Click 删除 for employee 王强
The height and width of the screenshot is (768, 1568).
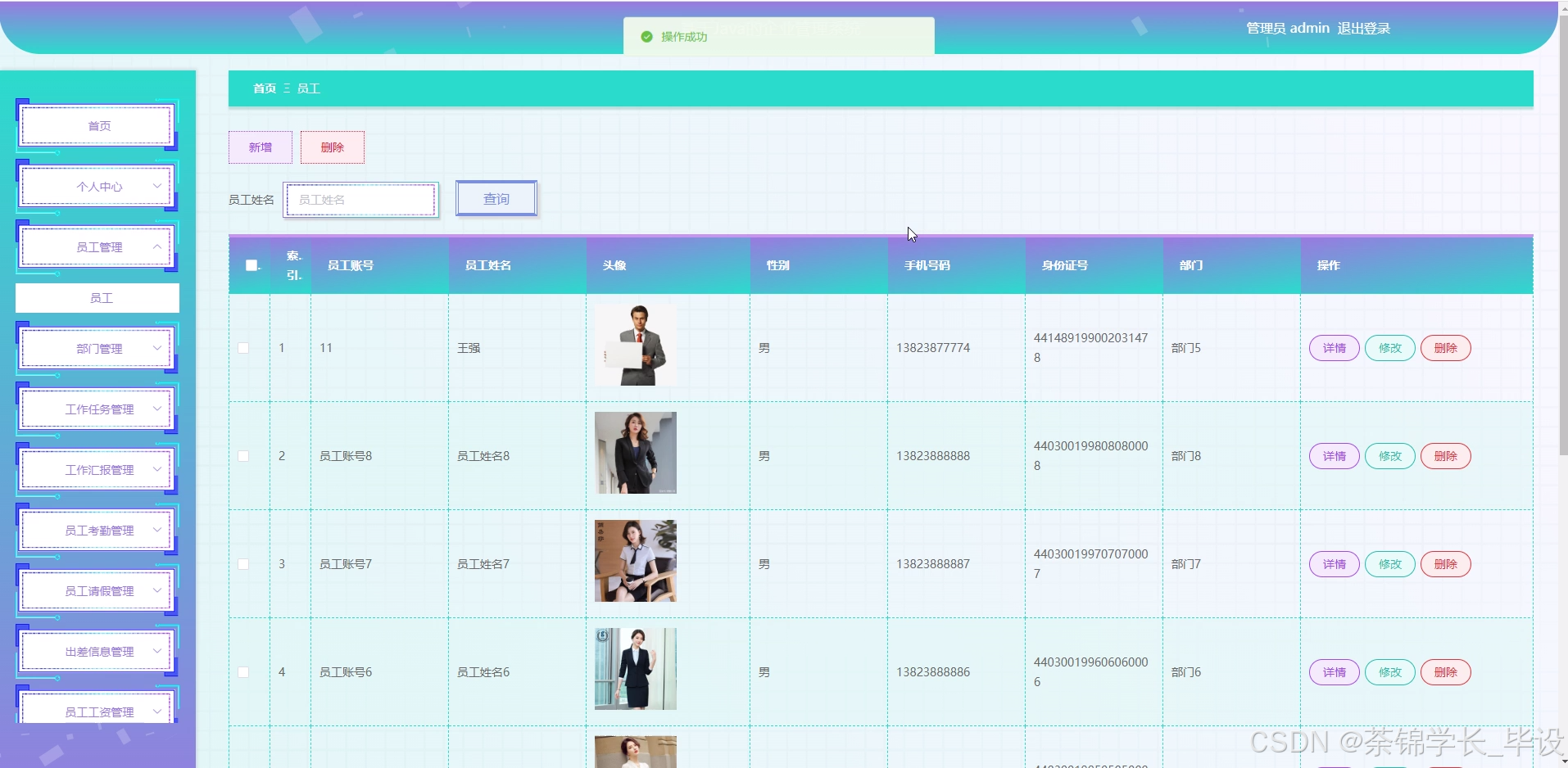pyautogui.click(x=1446, y=348)
